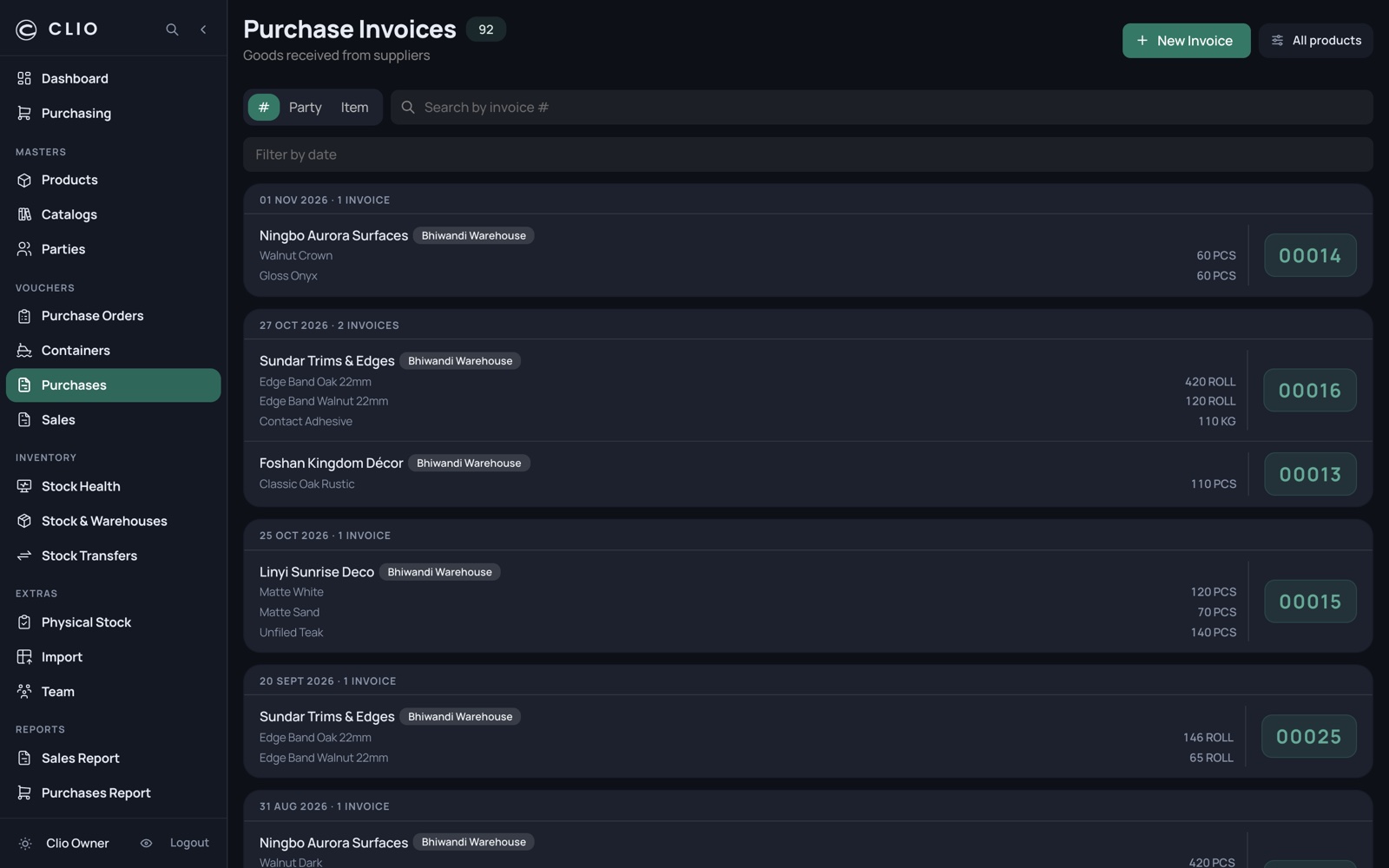Click the Stock & Warehouses box icon
Viewport: 1389px width, 868px height.
pos(24,522)
